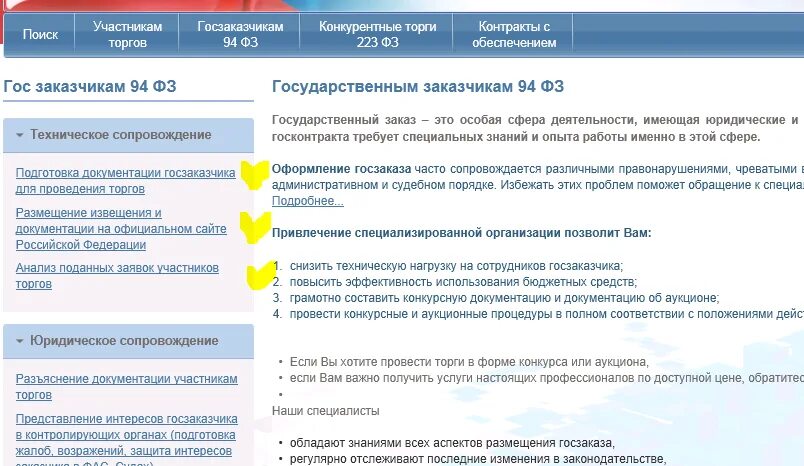Click bold text Оформление госзаказа
The width and height of the screenshot is (804, 466).
pyautogui.click(x=341, y=169)
